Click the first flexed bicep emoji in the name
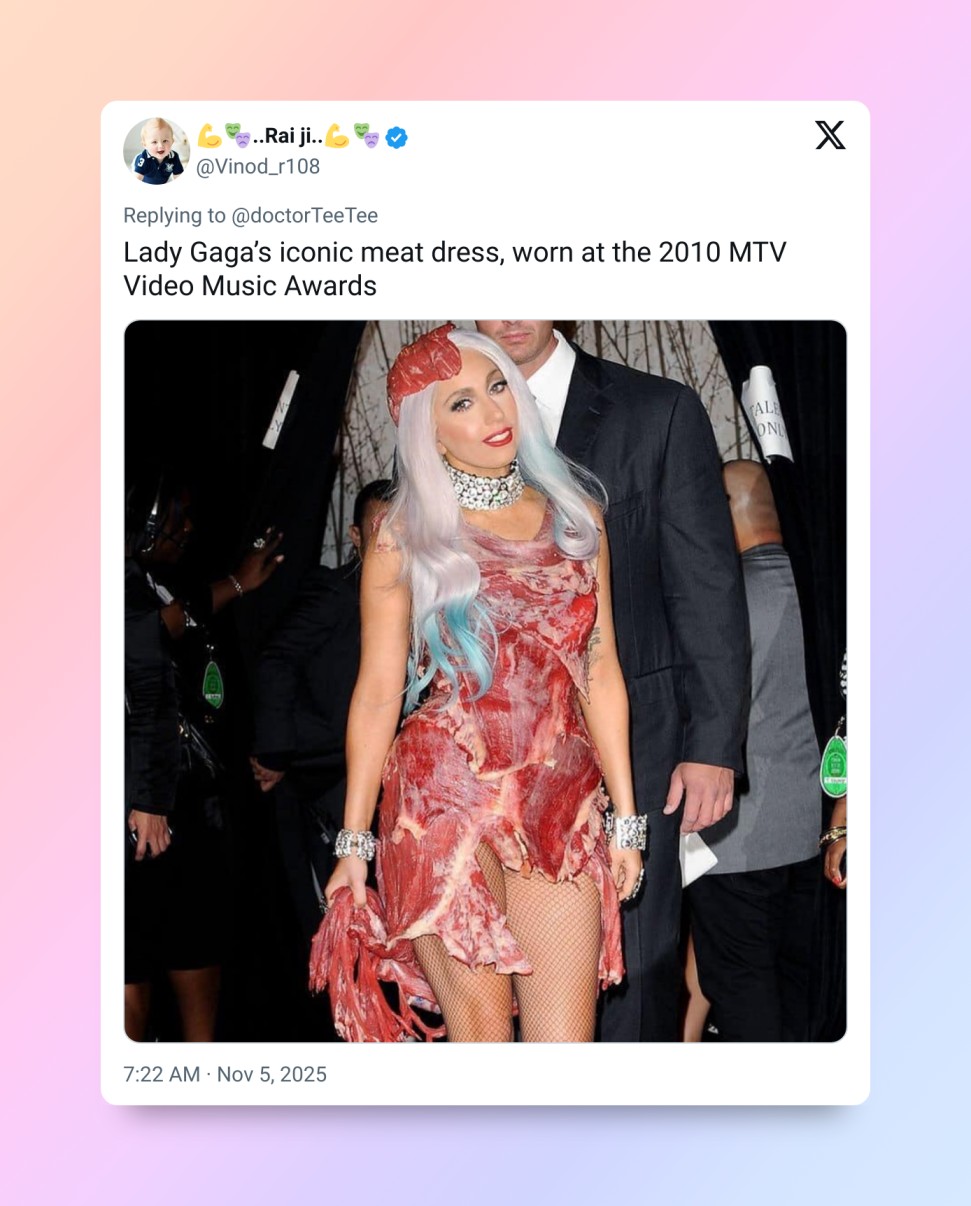 [208, 137]
